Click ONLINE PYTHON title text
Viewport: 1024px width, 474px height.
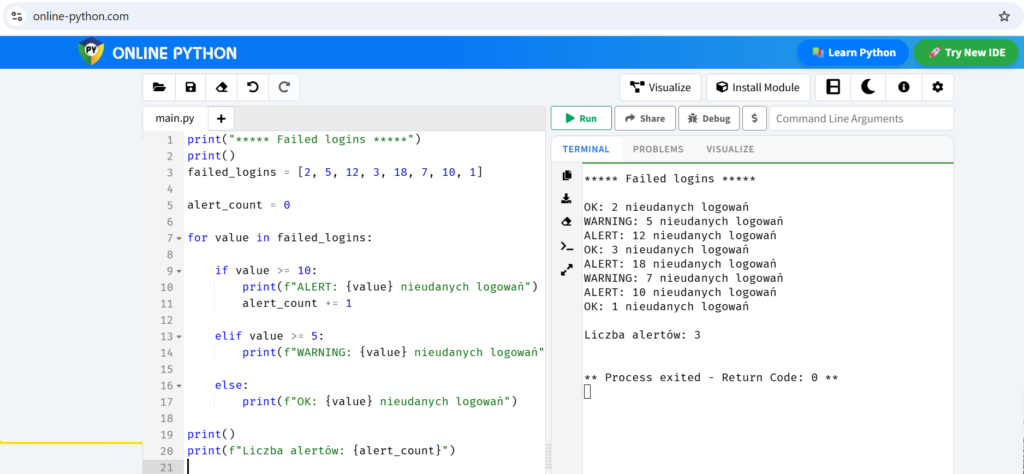tap(174, 53)
